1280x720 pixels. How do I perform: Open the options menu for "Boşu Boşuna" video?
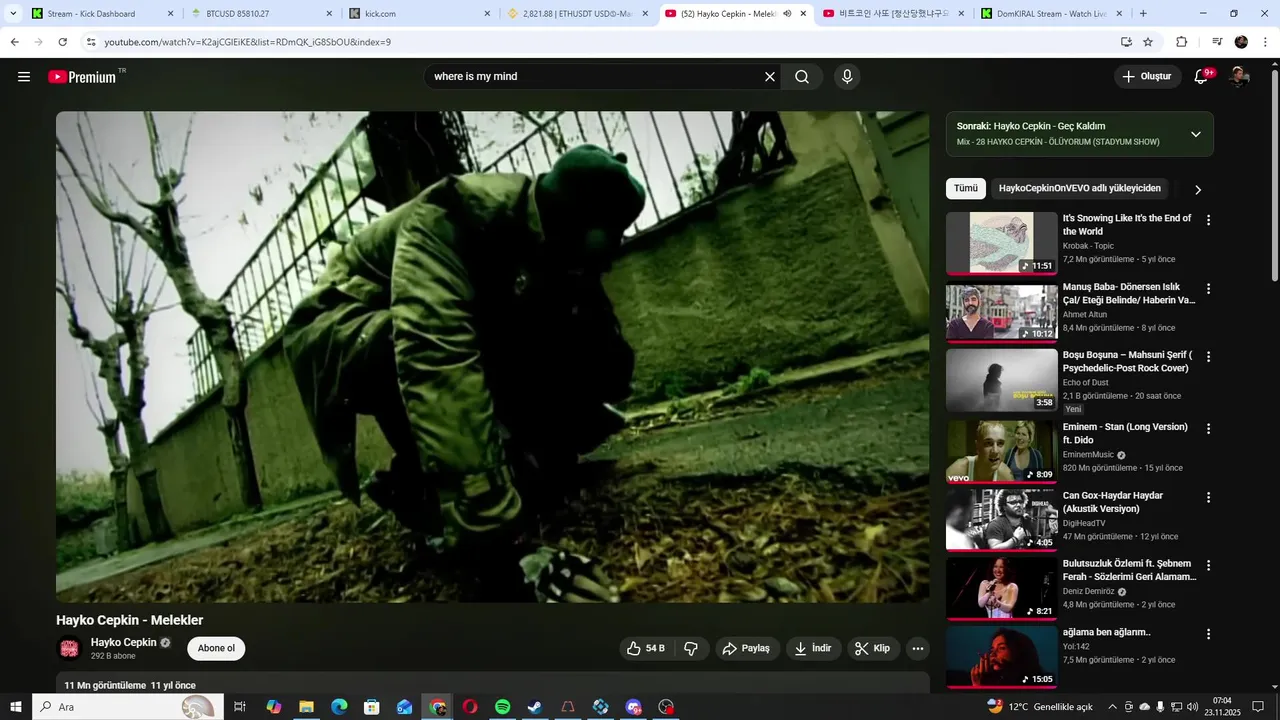(1208, 357)
